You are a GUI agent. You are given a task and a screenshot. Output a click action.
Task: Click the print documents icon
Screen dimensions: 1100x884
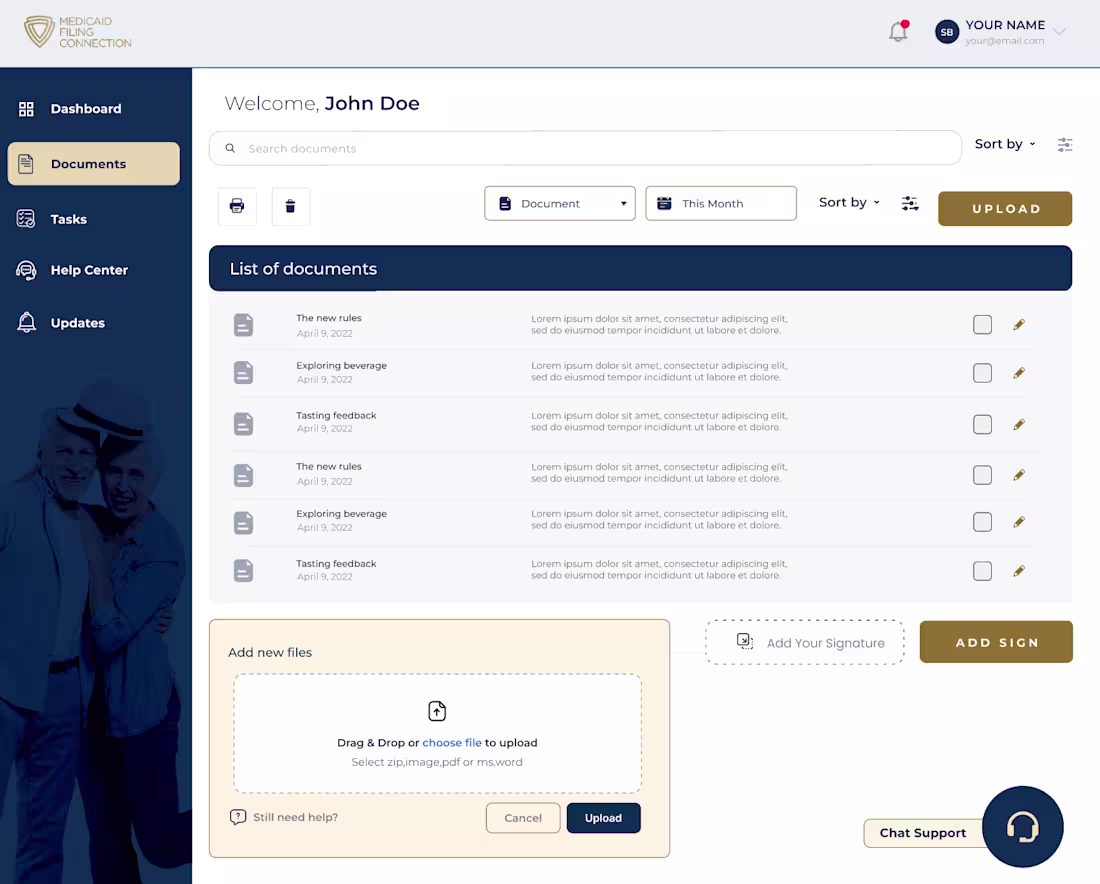(237, 206)
